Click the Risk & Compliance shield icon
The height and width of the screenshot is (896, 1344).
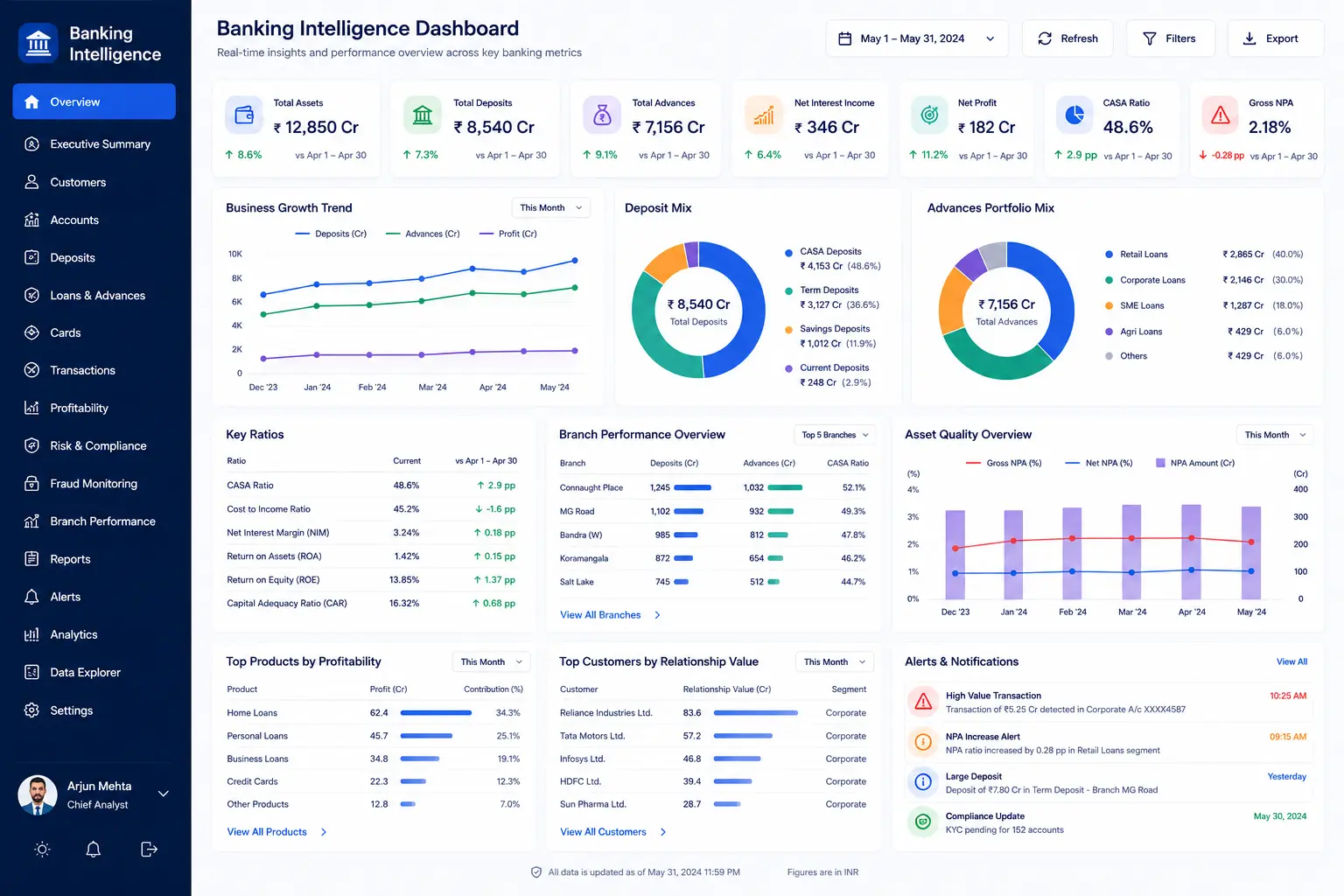pyautogui.click(x=31, y=445)
